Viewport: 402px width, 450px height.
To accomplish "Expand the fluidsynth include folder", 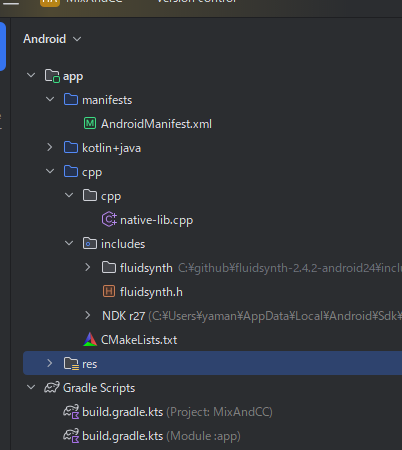I will click(x=88, y=267).
